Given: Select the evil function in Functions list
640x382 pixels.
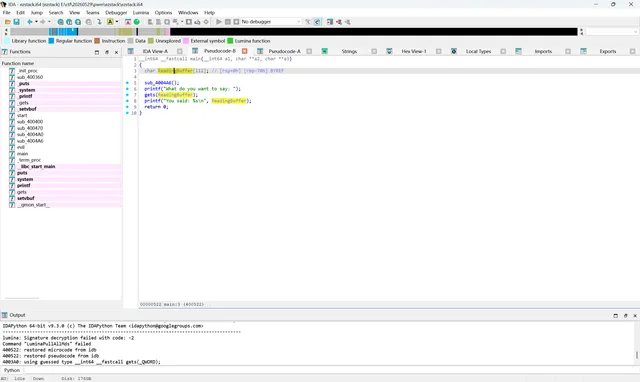Looking at the screenshot, I should coord(21,147).
